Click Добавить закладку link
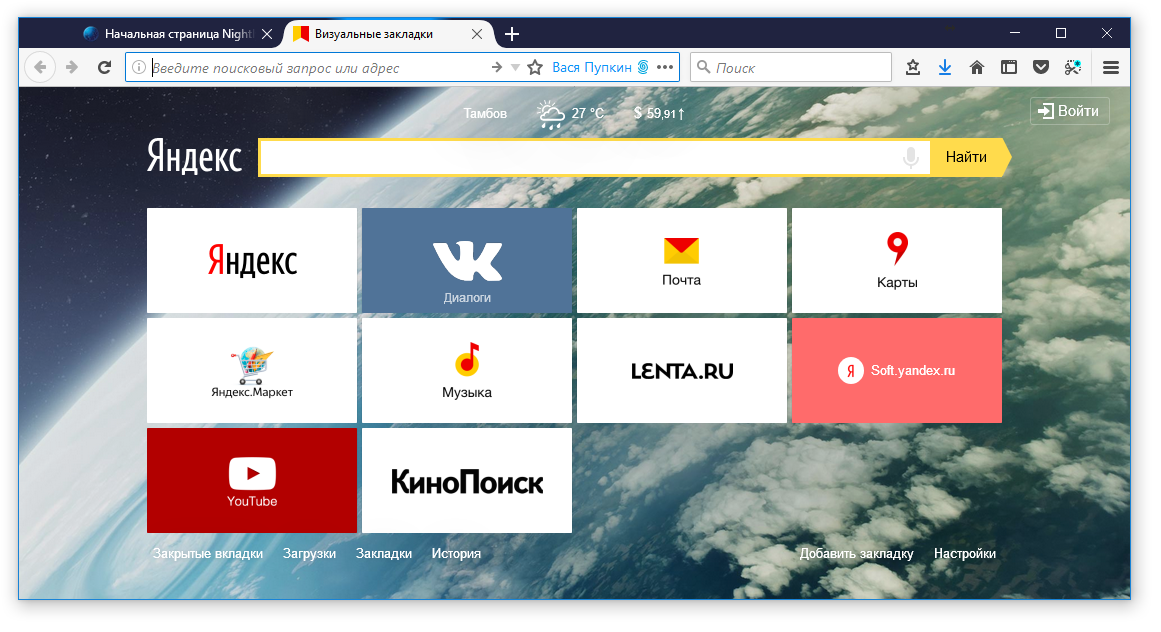This screenshot has height=632, width=1161. click(x=856, y=554)
